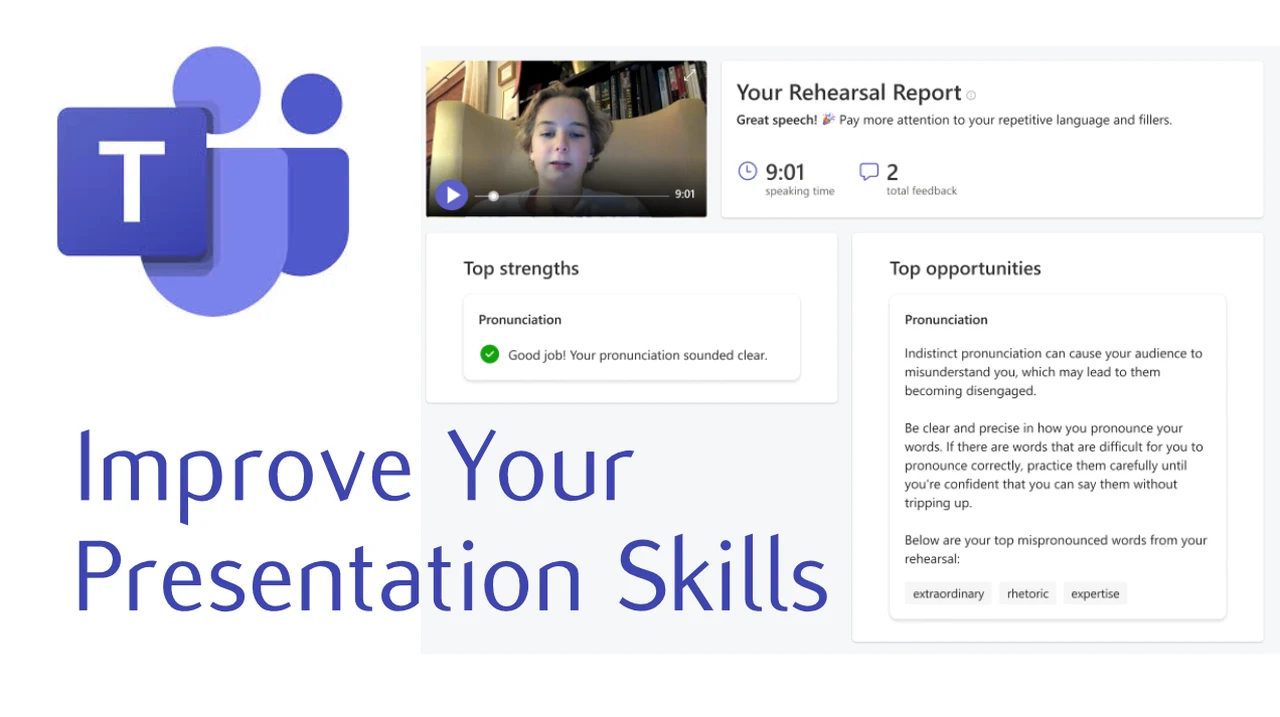The height and width of the screenshot is (717, 1280).
Task: Play the rehearsal video recording
Action: pyautogui.click(x=452, y=195)
